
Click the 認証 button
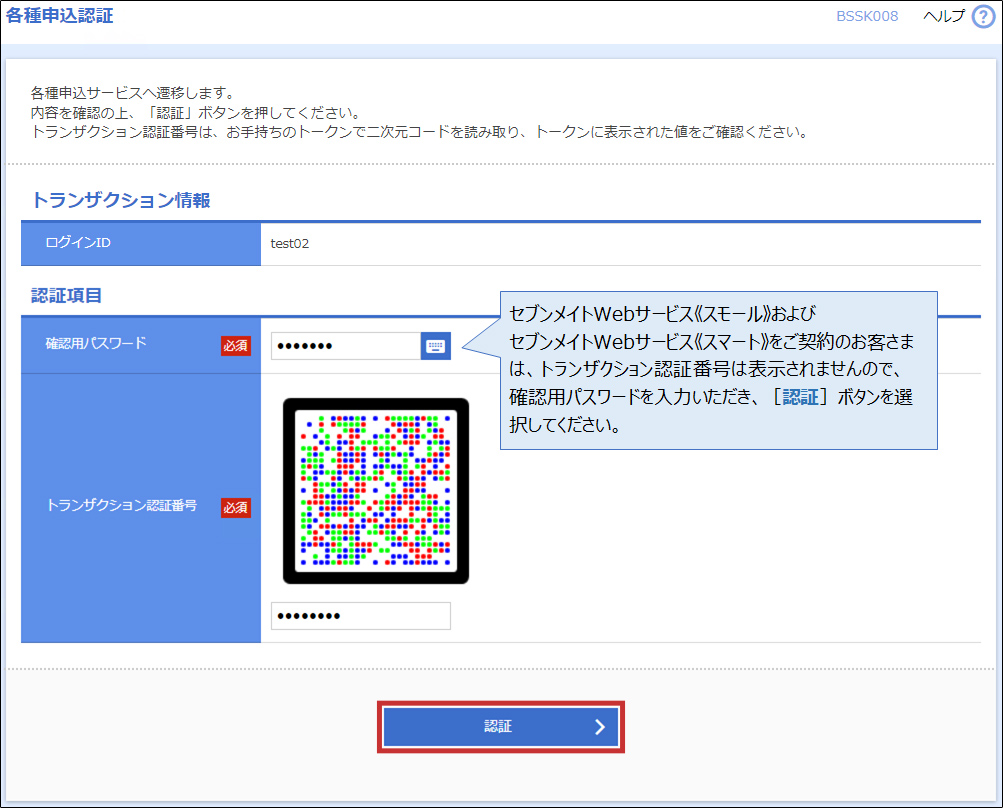500,727
